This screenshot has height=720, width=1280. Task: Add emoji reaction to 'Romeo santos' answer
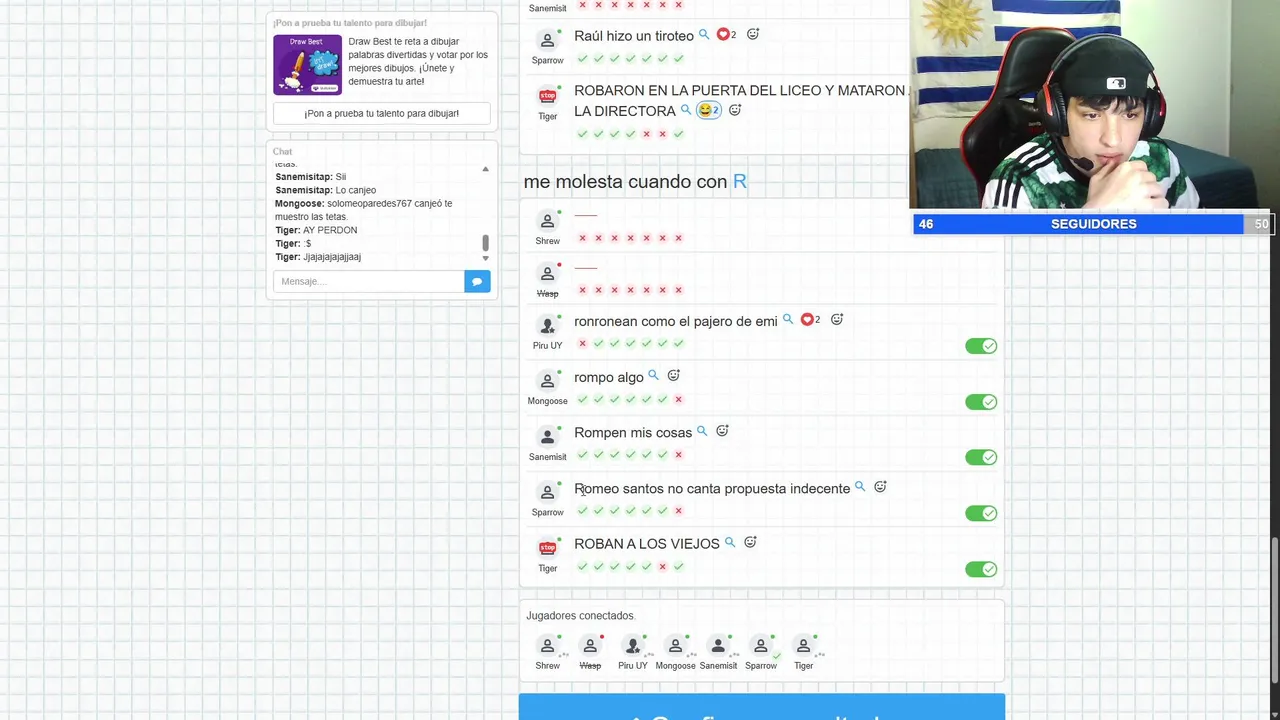880,487
